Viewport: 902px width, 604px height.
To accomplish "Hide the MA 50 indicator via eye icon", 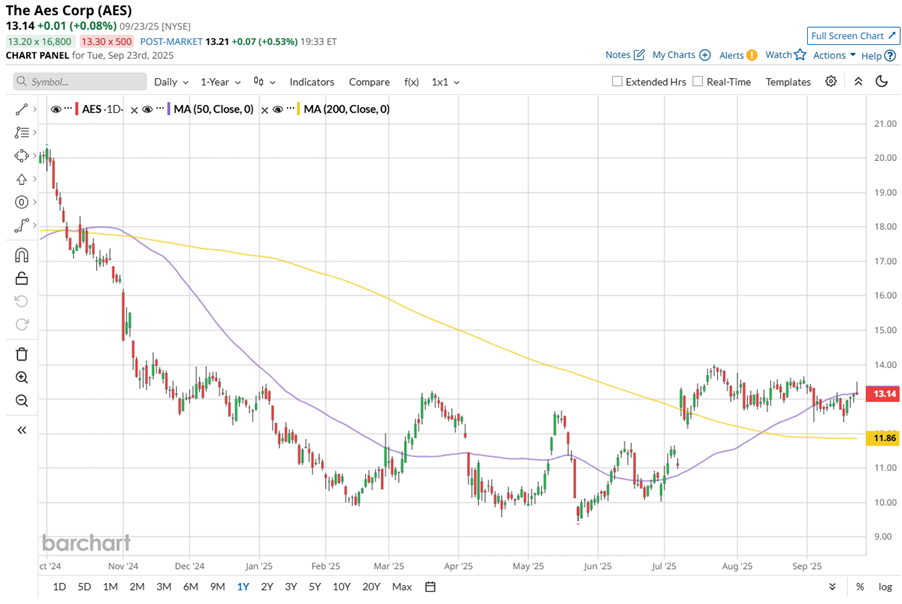I will [x=147, y=109].
